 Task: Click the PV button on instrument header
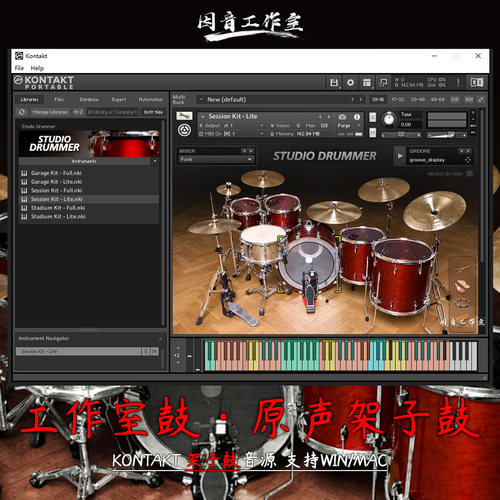pyautogui.click(x=473, y=133)
